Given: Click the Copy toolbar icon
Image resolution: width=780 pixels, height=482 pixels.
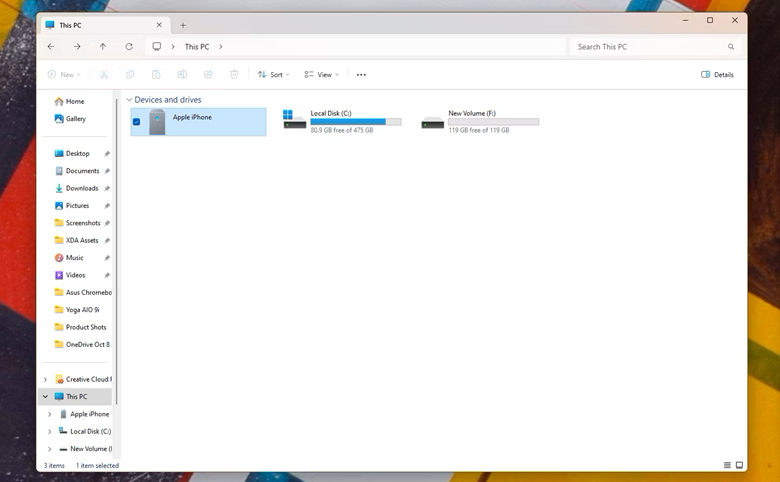Looking at the screenshot, I should click(x=130, y=75).
